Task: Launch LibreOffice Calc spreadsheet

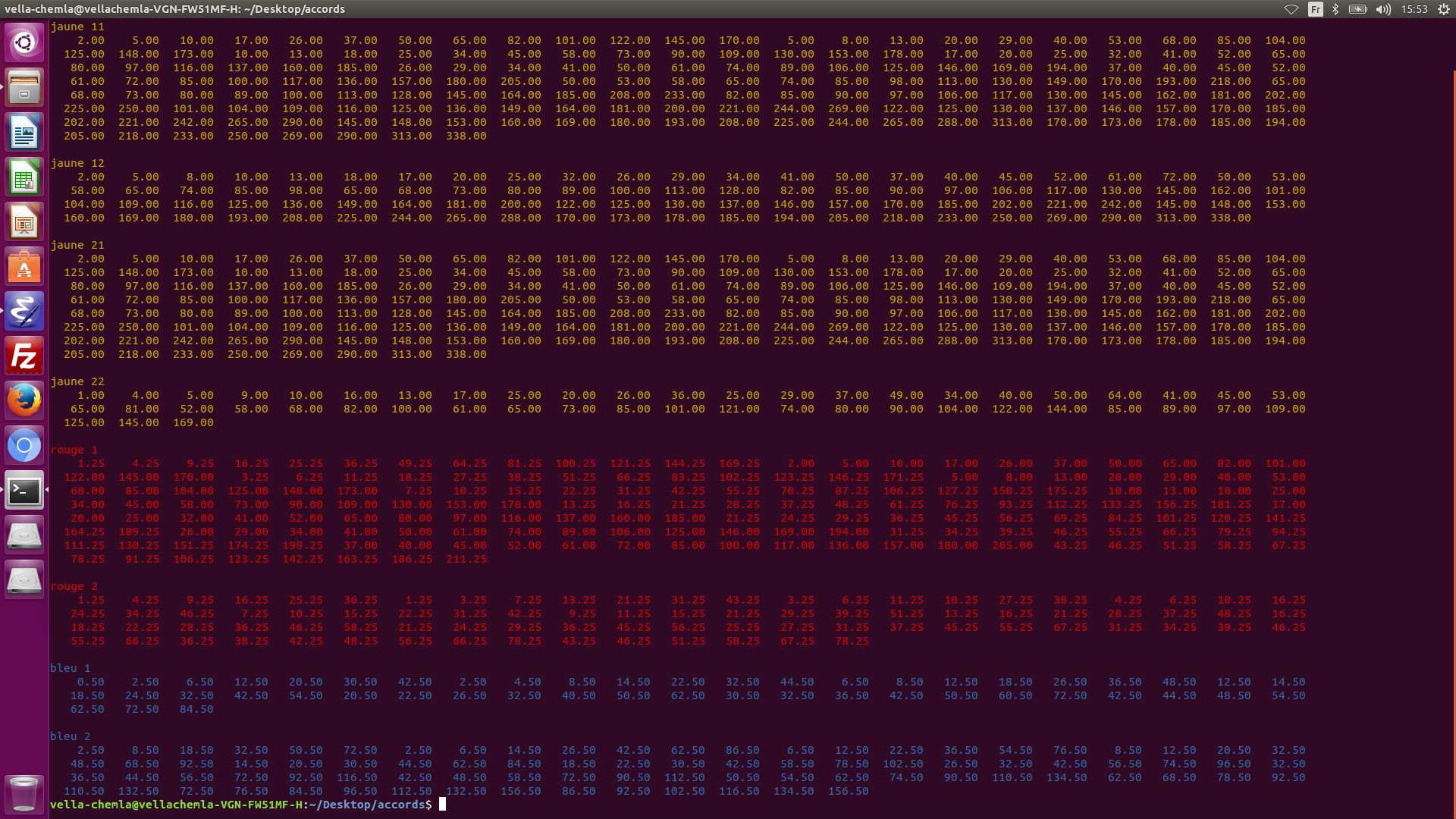Action: tap(24, 177)
